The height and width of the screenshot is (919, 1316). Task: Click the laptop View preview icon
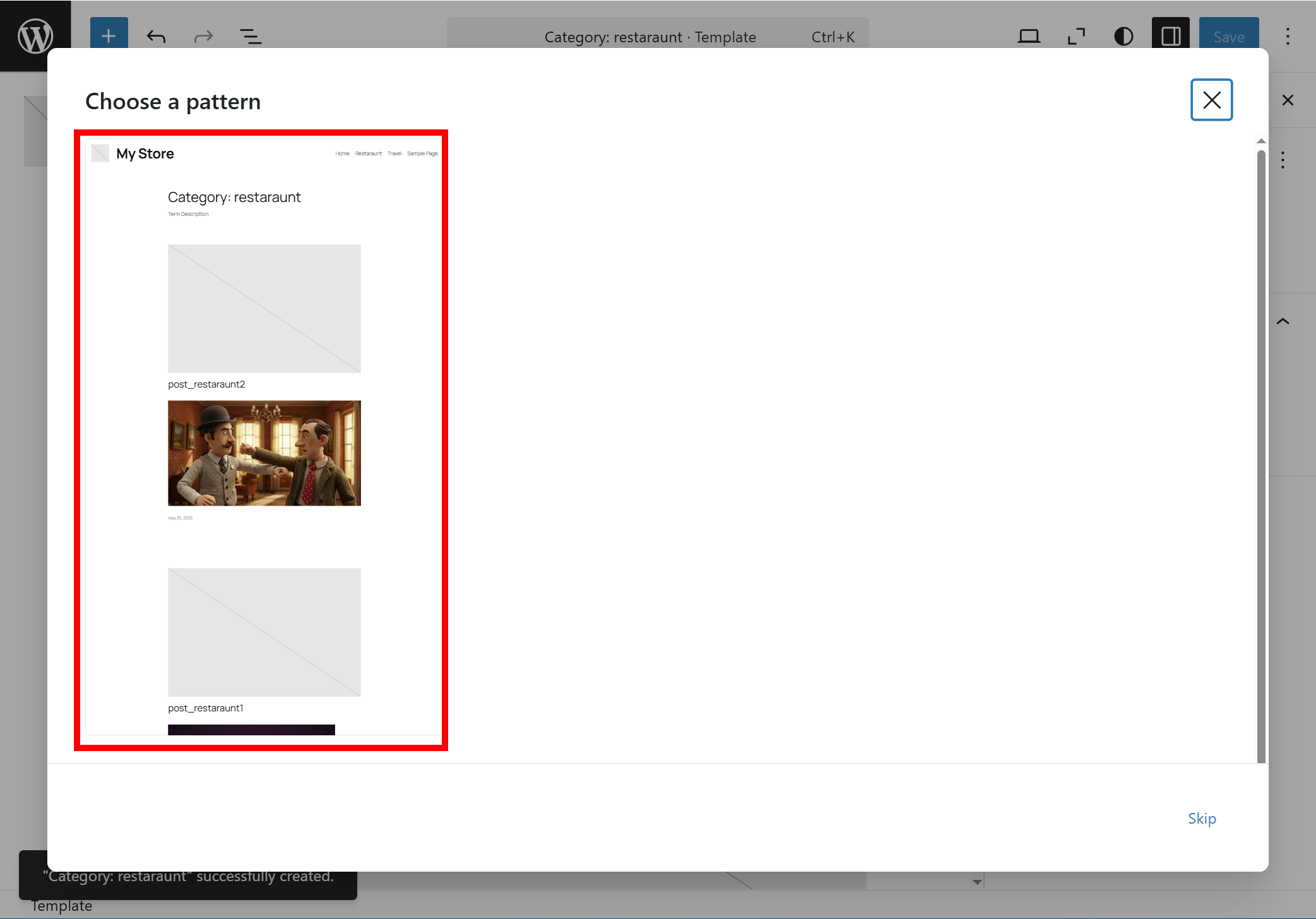[1028, 37]
